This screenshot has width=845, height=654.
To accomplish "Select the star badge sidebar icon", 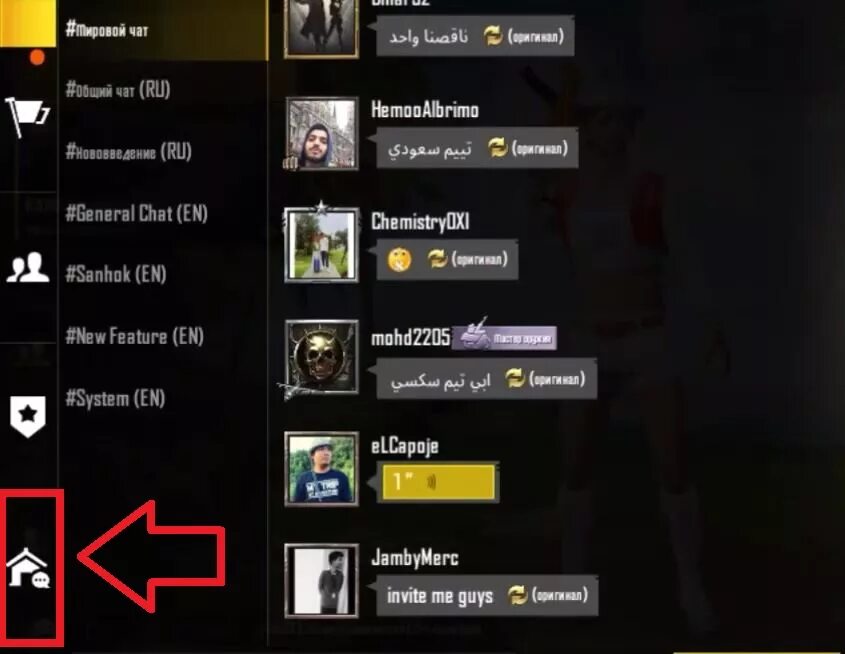I will coord(27,415).
